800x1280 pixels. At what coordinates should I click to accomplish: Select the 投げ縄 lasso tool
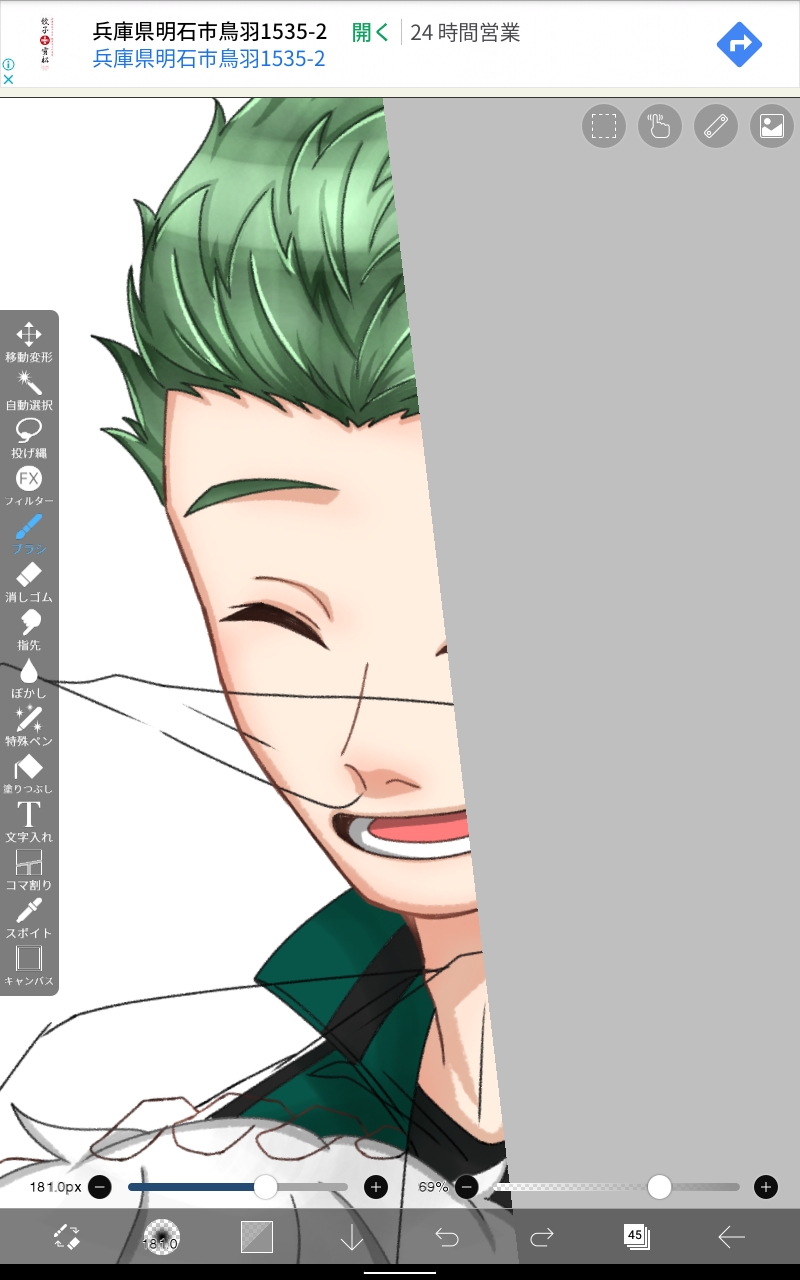point(29,438)
